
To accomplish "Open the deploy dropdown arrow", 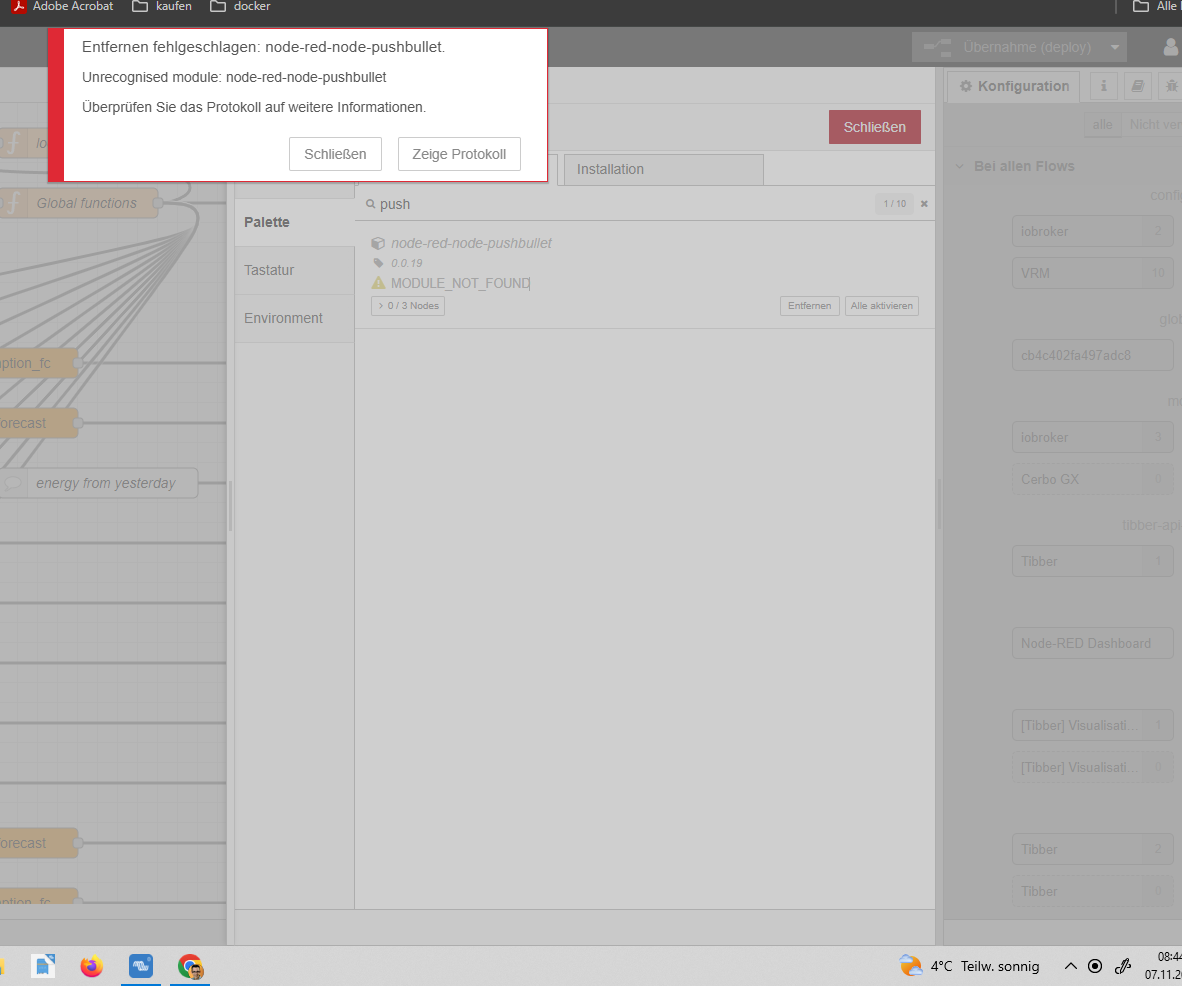I will (x=1115, y=47).
